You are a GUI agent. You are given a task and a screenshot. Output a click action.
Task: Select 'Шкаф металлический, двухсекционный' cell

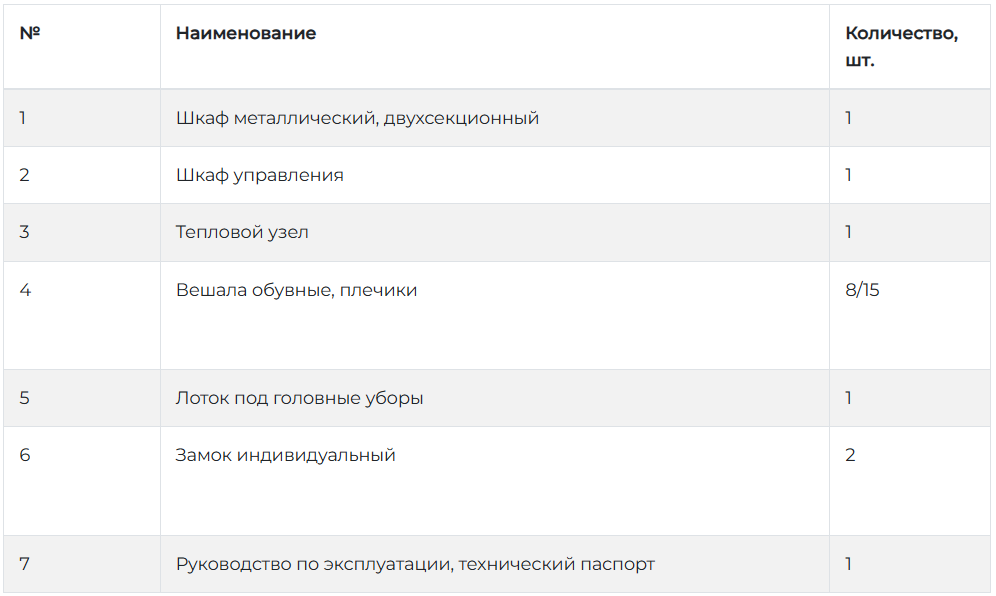click(494, 118)
